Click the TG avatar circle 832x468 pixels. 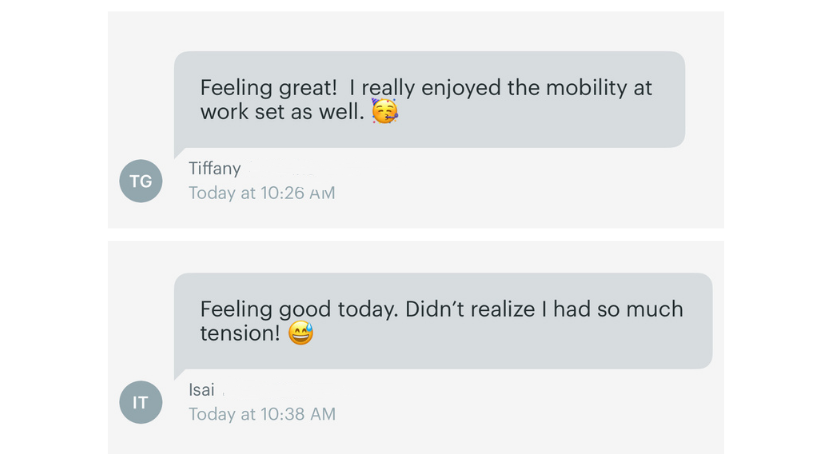coord(141,181)
